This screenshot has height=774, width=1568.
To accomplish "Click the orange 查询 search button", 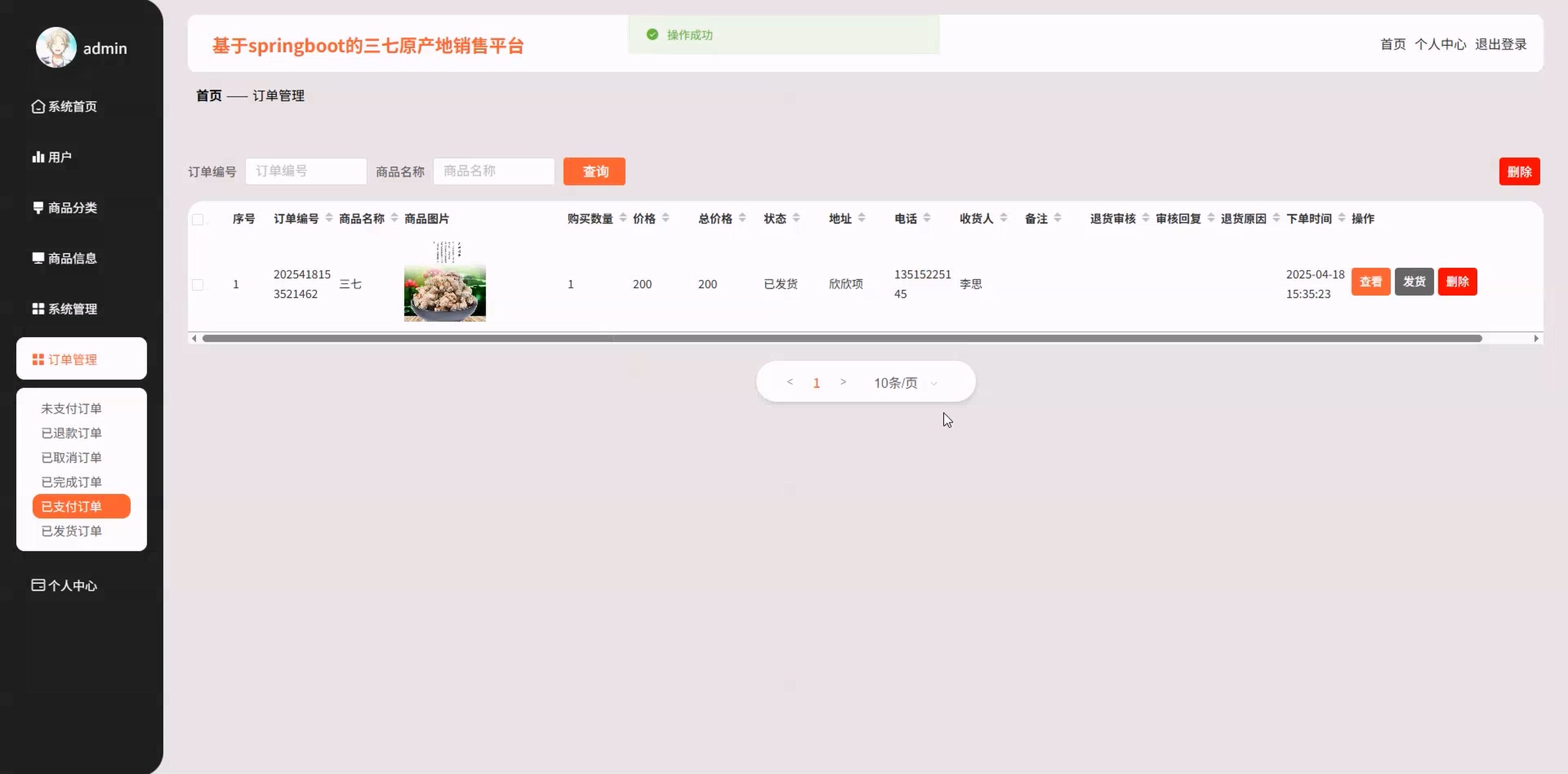I will (x=594, y=172).
